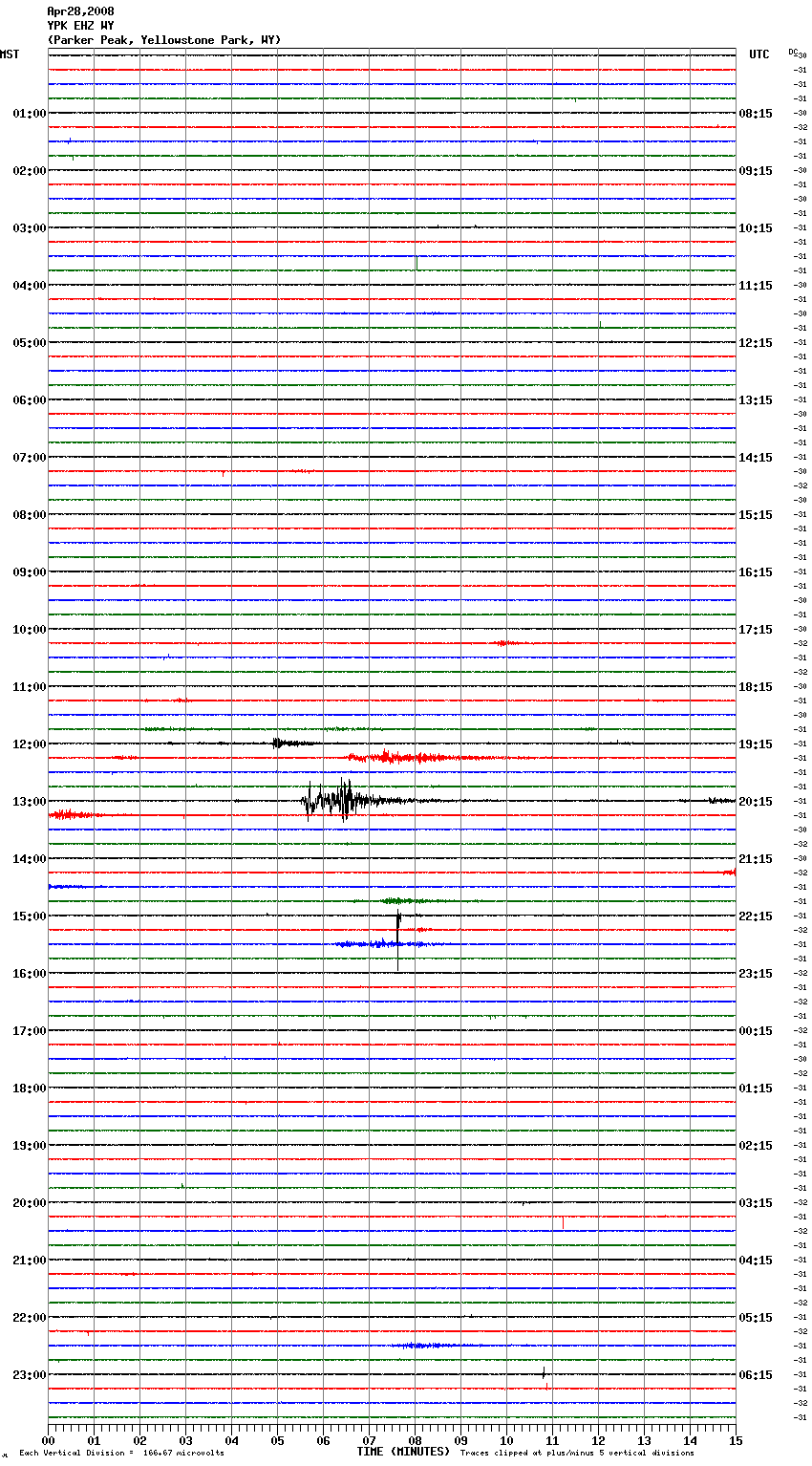This screenshot has width=812, height=1466.
Task: Select the UTC time label "05:15"
Action: pyautogui.click(x=756, y=1318)
